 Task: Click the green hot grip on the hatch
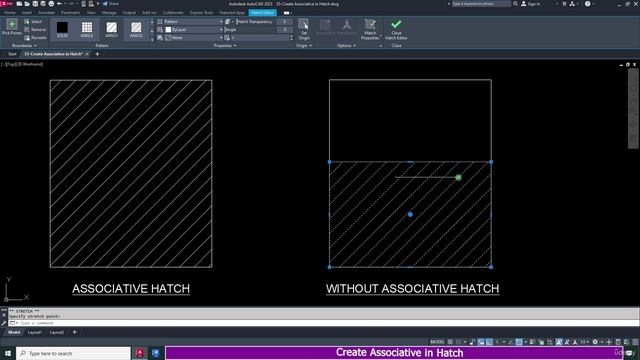[458, 177]
